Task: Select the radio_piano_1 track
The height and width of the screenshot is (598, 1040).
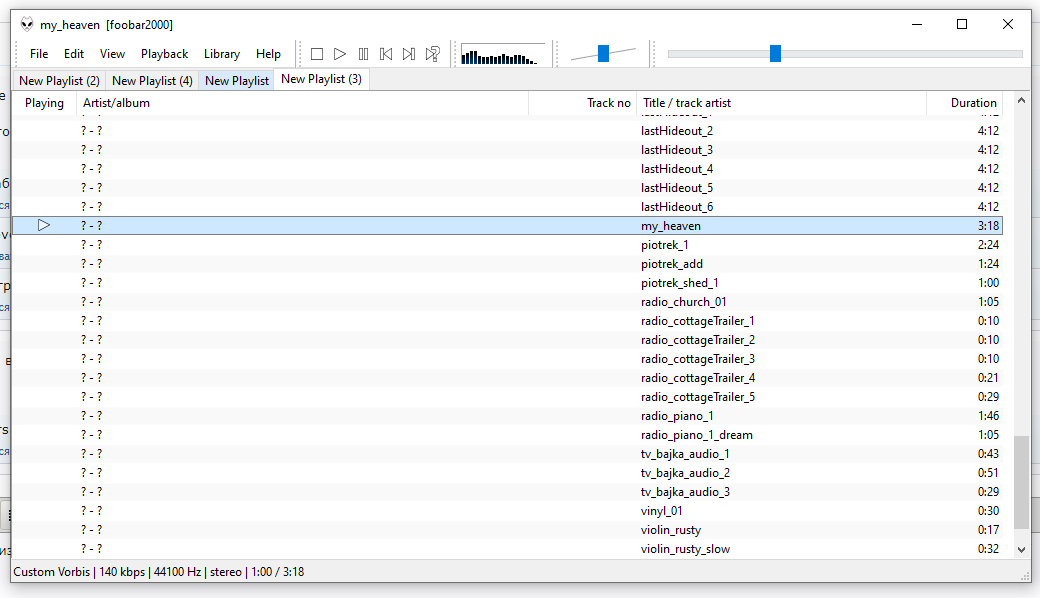Action: point(677,416)
